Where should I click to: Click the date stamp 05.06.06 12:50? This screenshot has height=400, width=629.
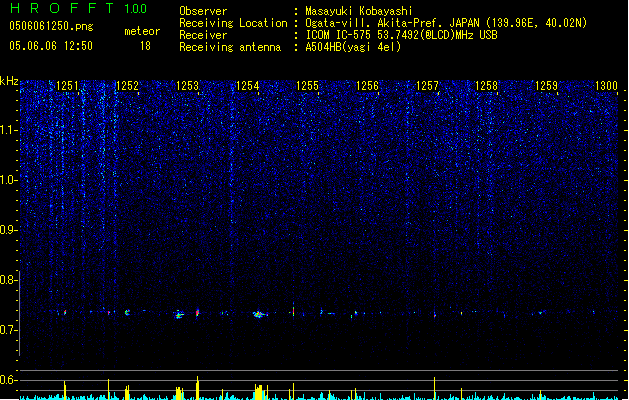(x=51, y=46)
